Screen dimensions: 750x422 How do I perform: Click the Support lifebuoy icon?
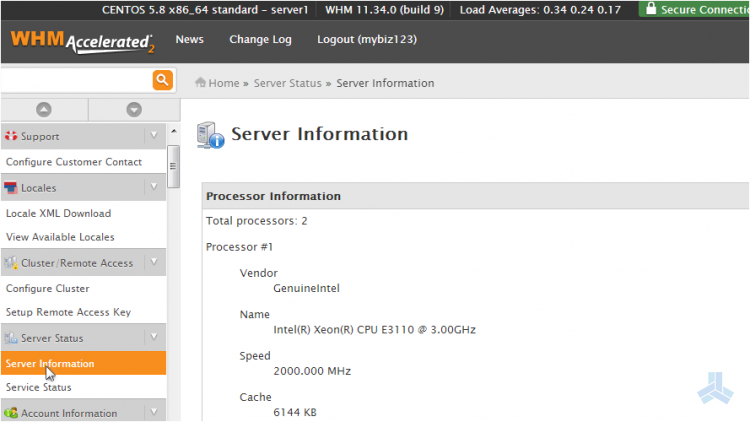[11, 136]
